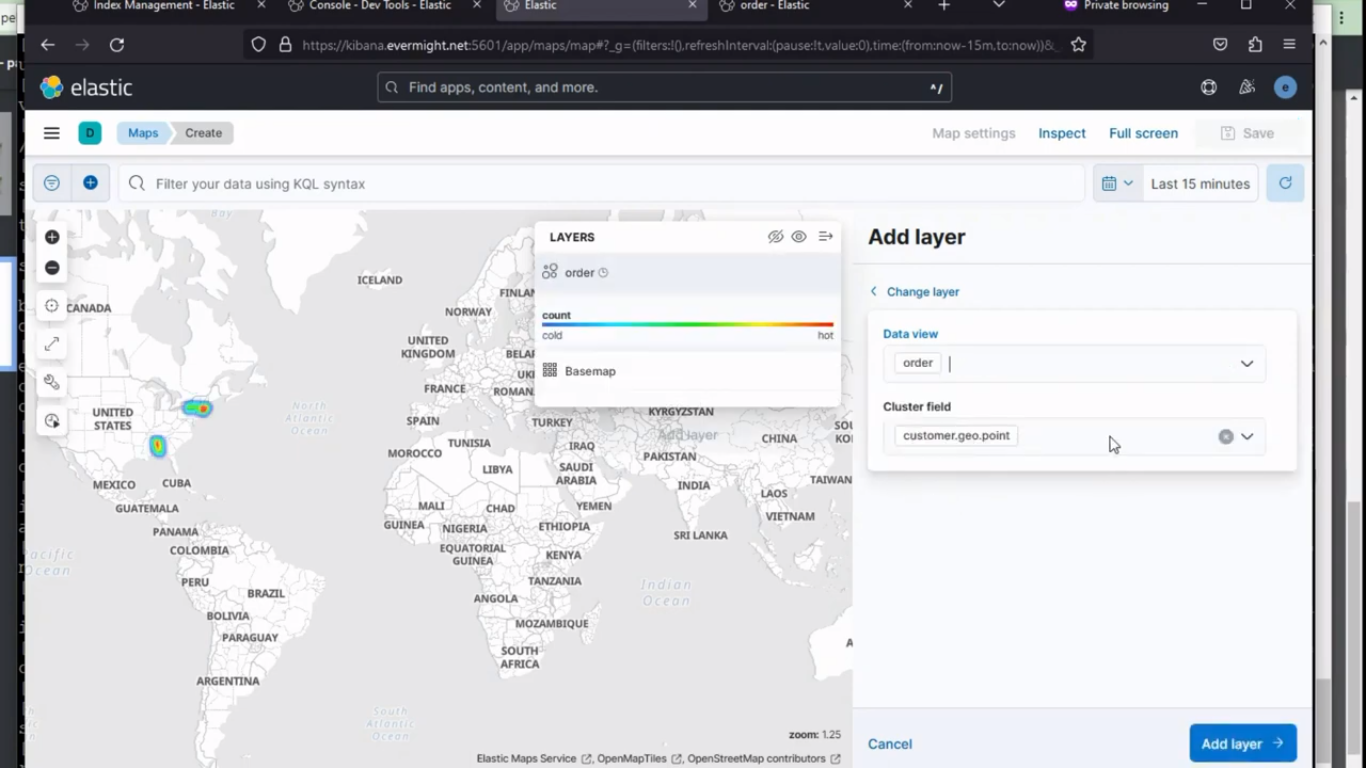1366x768 pixels.
Task: Open the map tools wrench icon
Action: pyautogui.click(x=52, y=382)
